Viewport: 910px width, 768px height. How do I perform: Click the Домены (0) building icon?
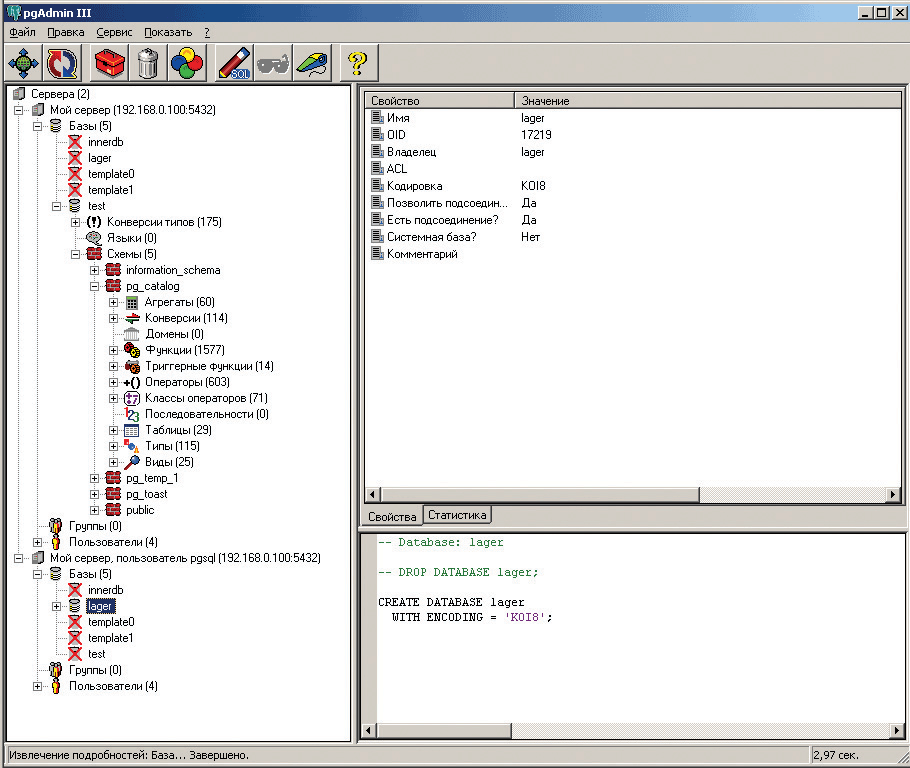click(132, 334)
